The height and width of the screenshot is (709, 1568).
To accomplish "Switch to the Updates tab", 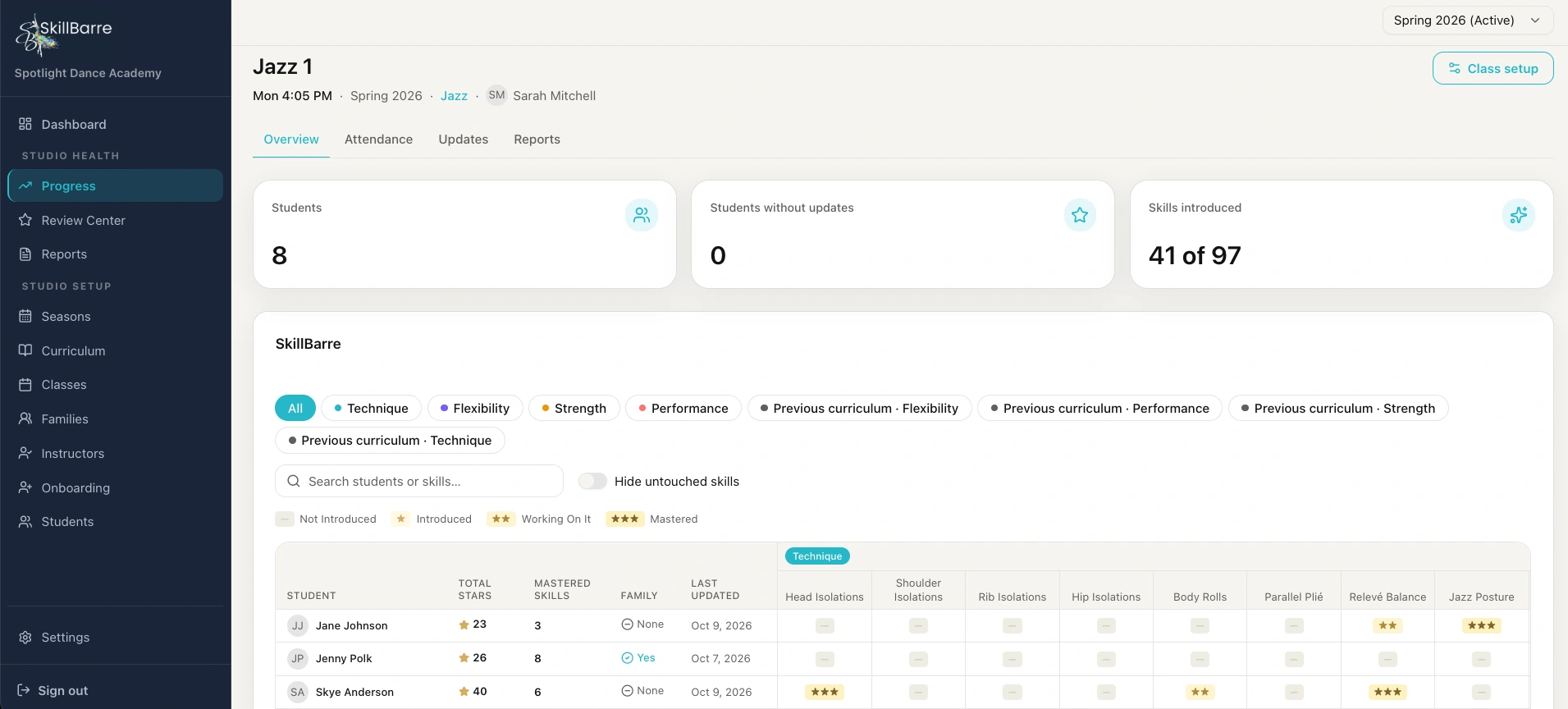I will [x=464, y=140].
